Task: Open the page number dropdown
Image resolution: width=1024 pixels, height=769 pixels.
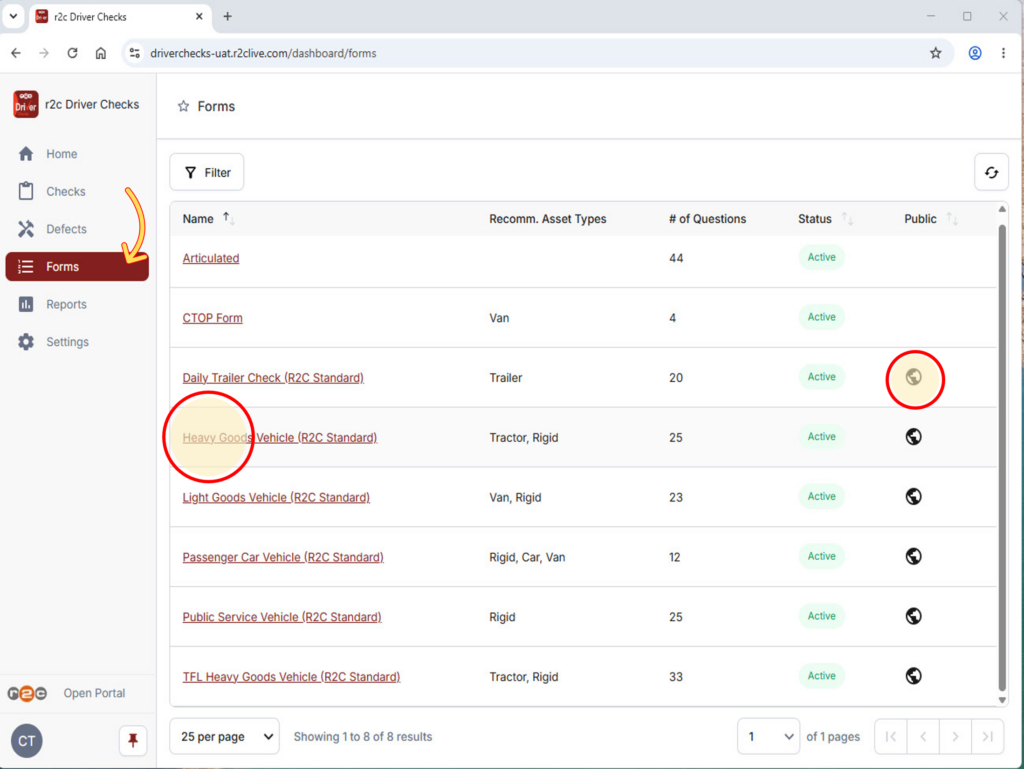Action: point(769,736)
